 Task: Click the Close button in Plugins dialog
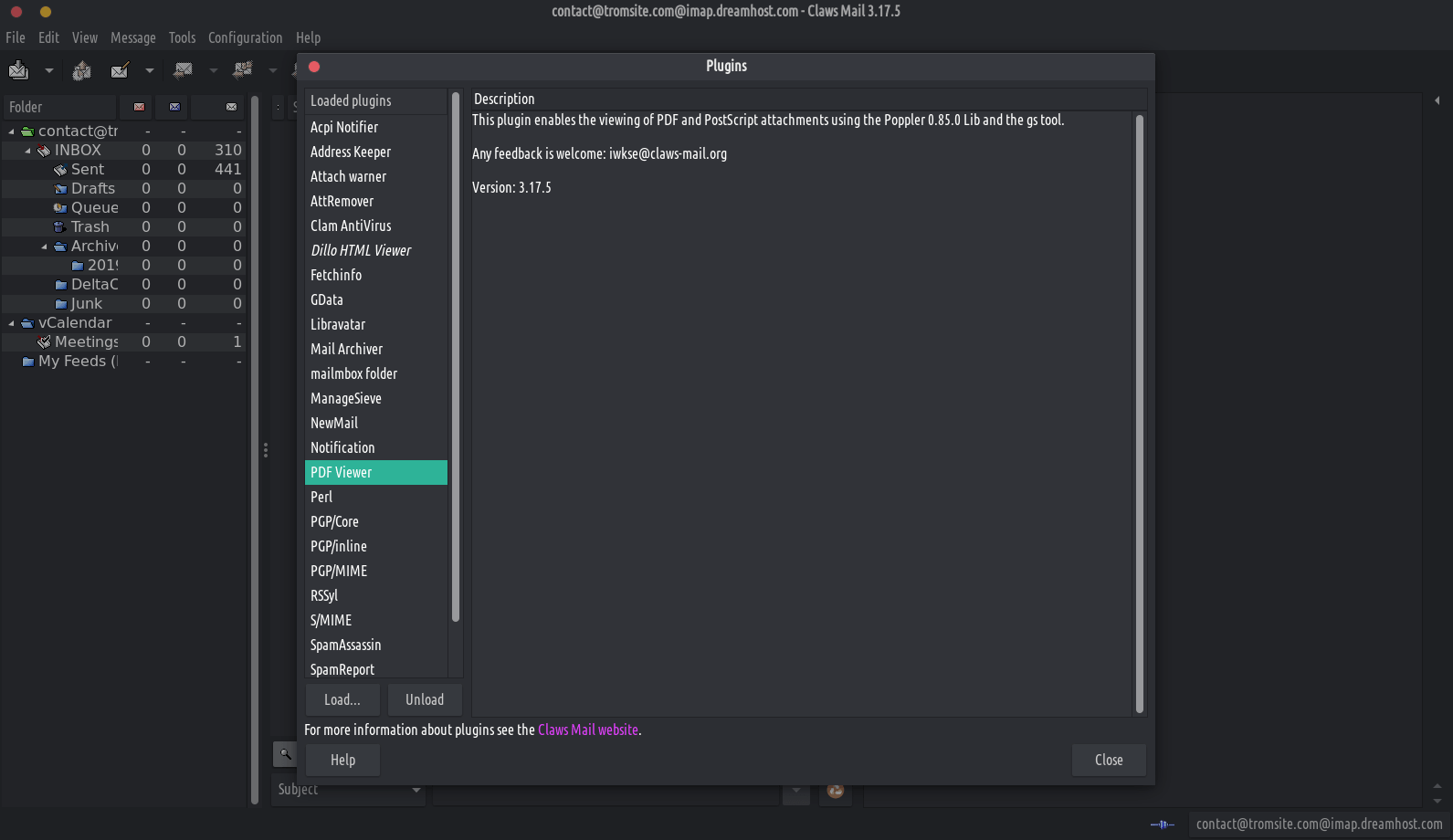[x=1109, y=760]
